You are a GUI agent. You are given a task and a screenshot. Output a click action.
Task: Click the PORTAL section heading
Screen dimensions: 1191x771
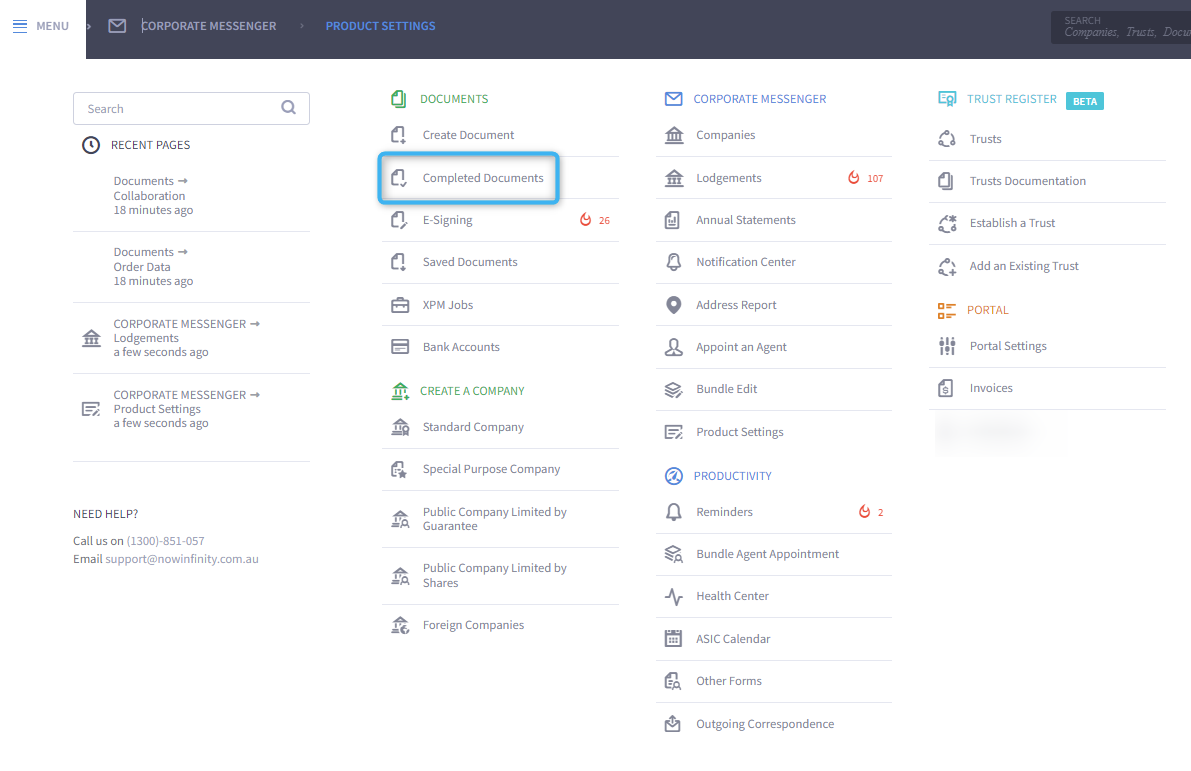point(987,310)
